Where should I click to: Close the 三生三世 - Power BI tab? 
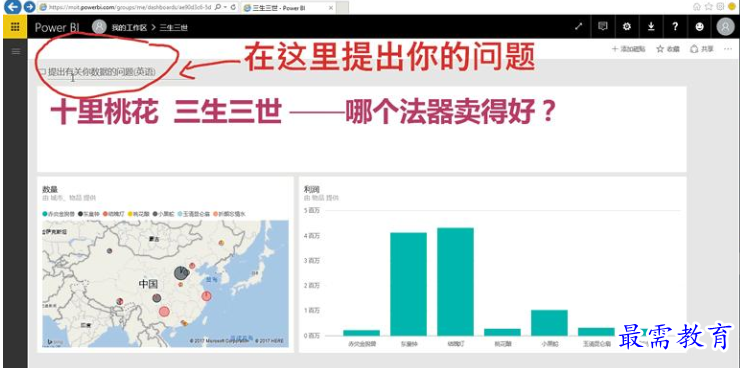tap(331, 8)
